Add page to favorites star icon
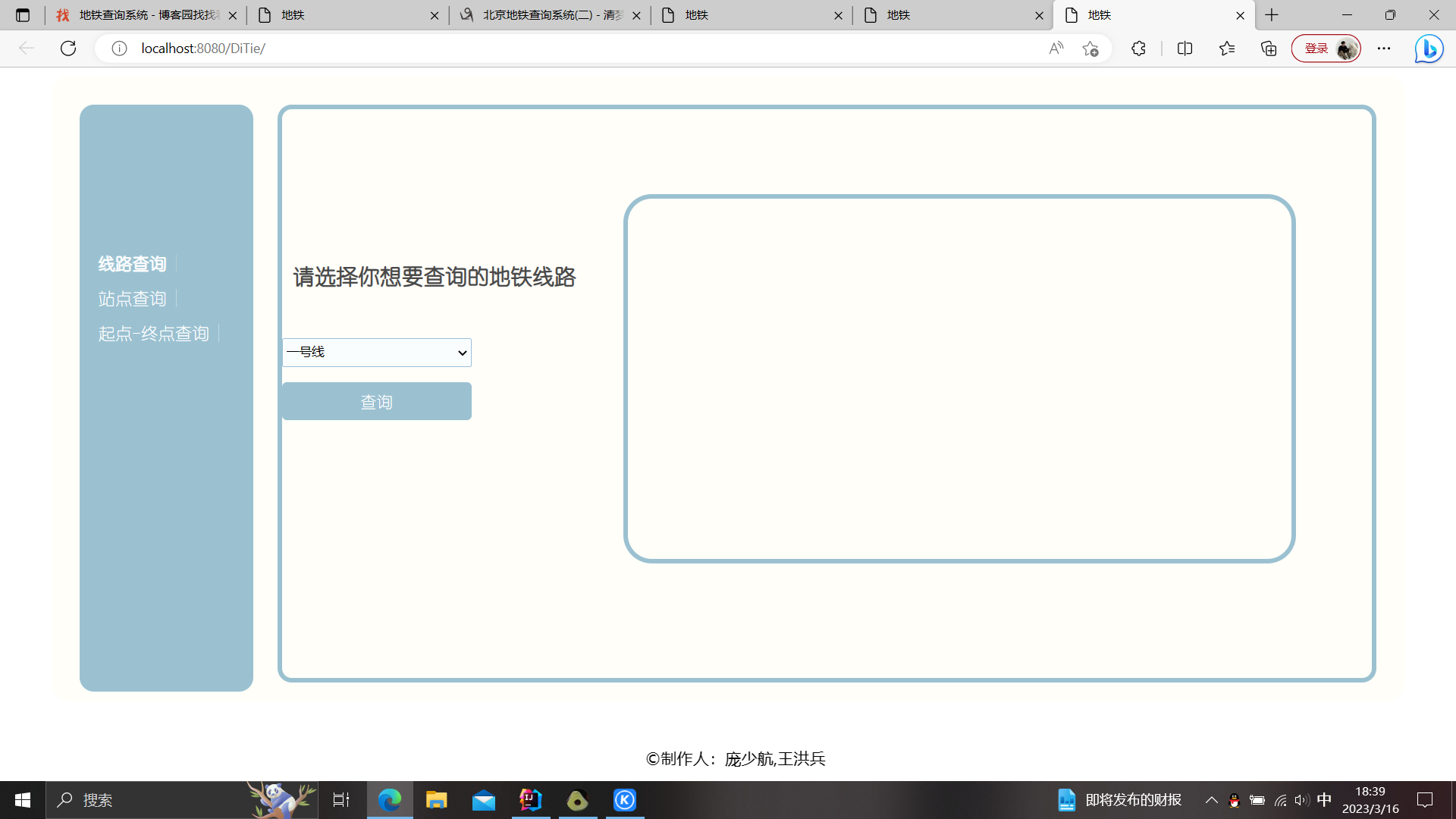1456x819 pixels. click(1090, 49)
